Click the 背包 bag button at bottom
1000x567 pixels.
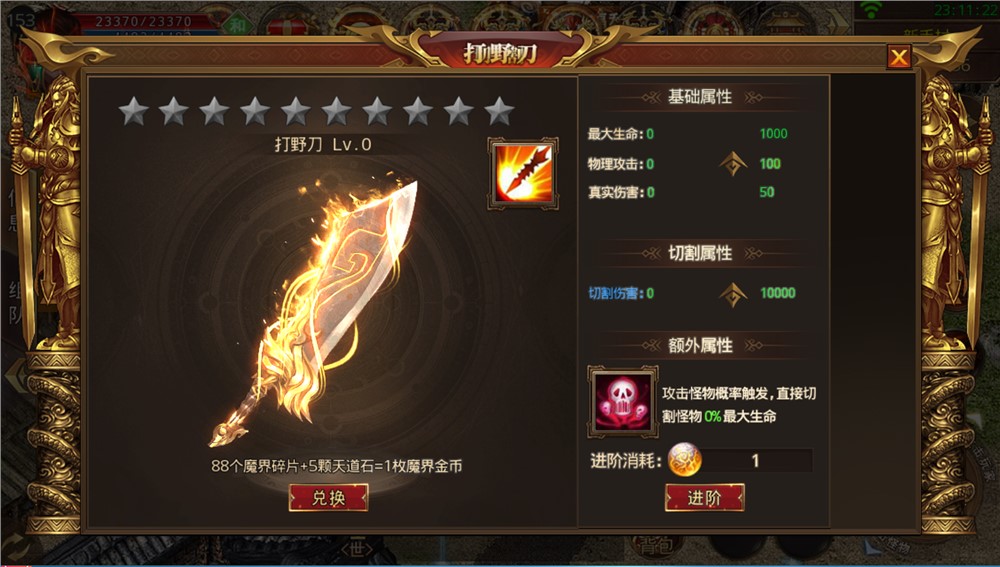(654, 547)
